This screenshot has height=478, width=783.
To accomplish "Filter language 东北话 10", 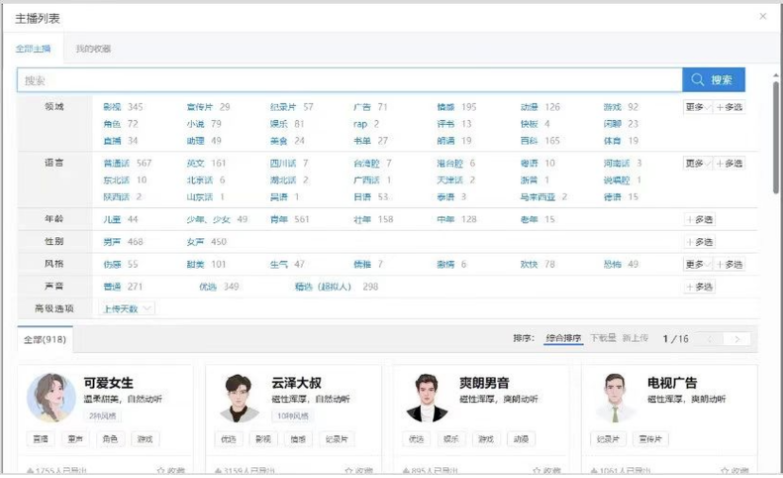I will point(125,180).
